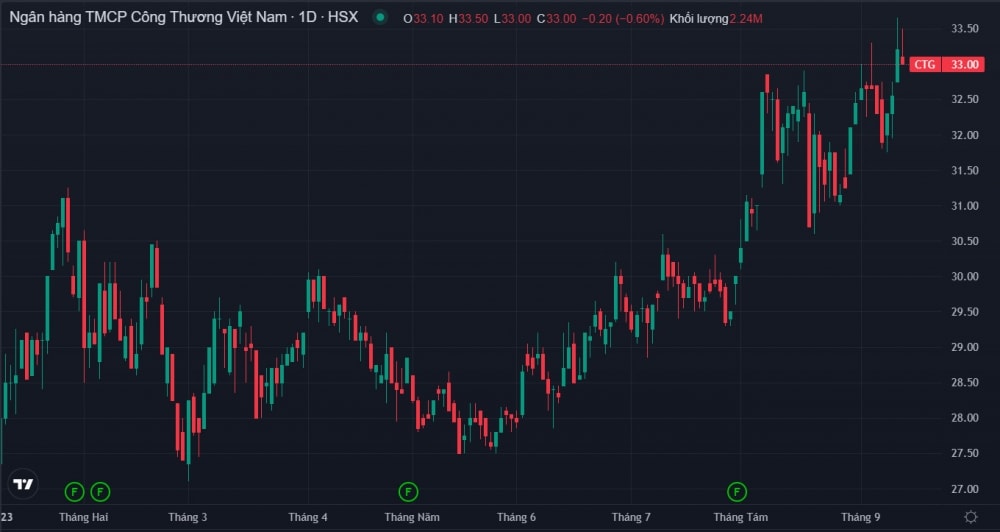Click the 33.50 price axis label
The image size is (1000, 532).
point(964,29)
